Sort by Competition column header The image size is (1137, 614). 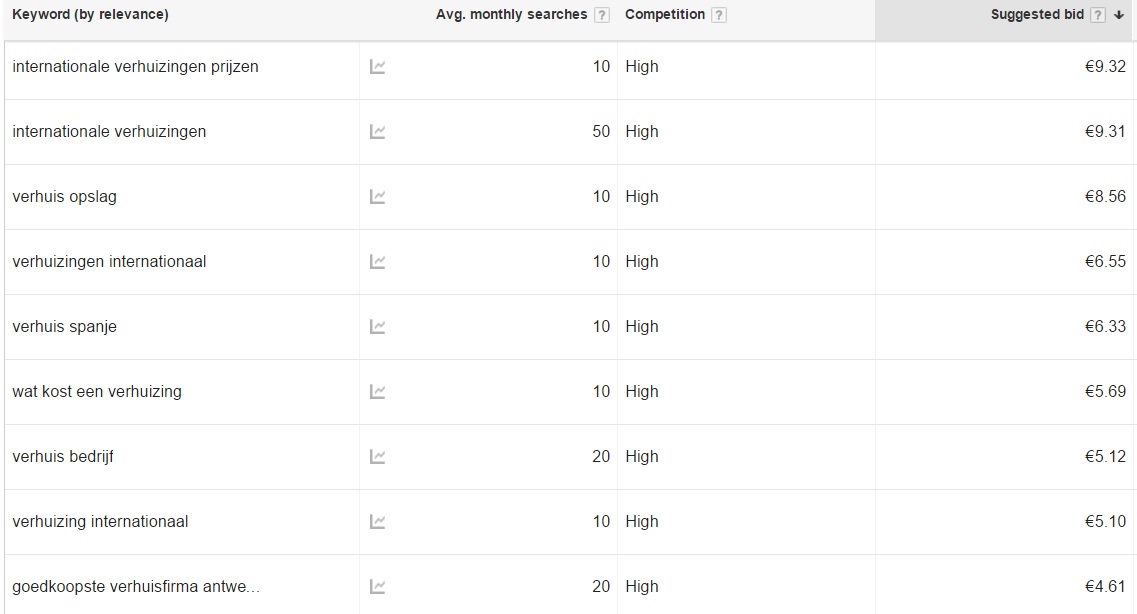(665, 14)
